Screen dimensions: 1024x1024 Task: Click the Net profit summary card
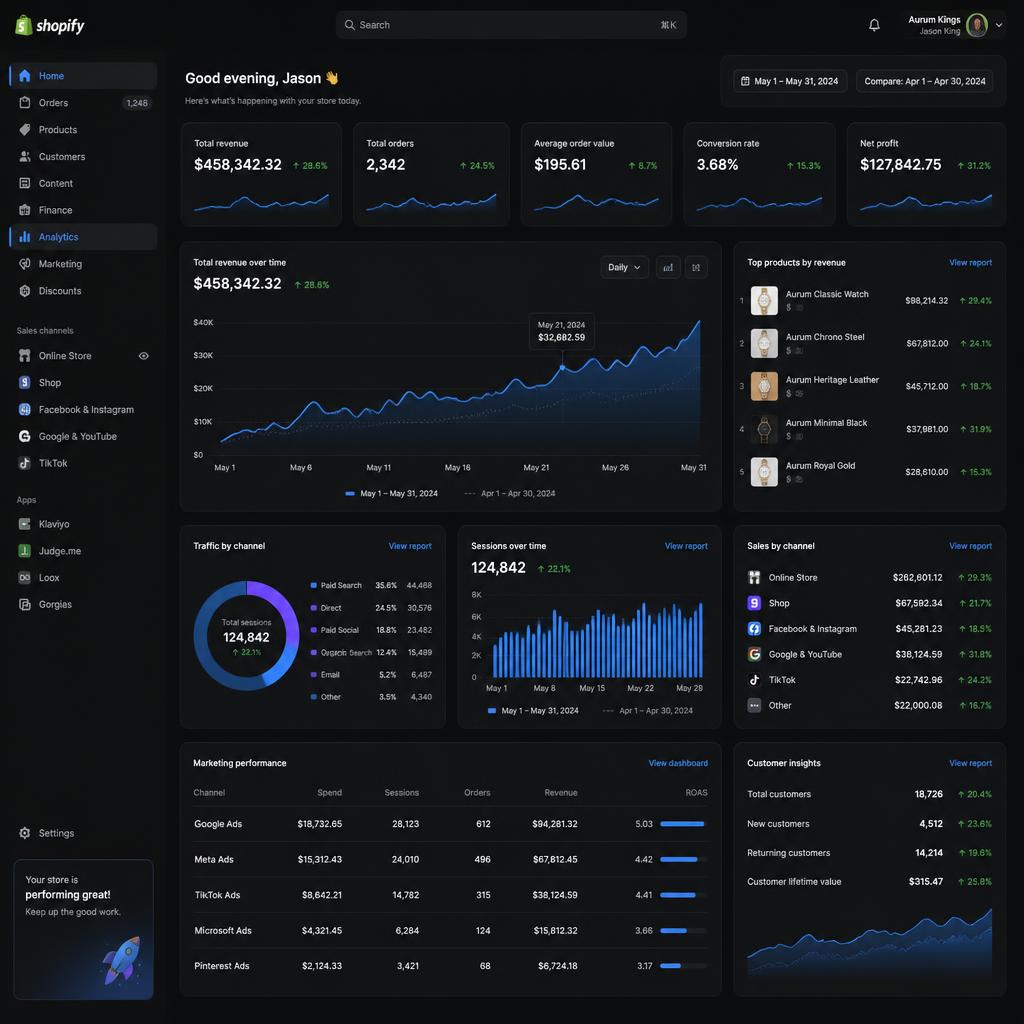pyautogui.click(x=926, y=174)
